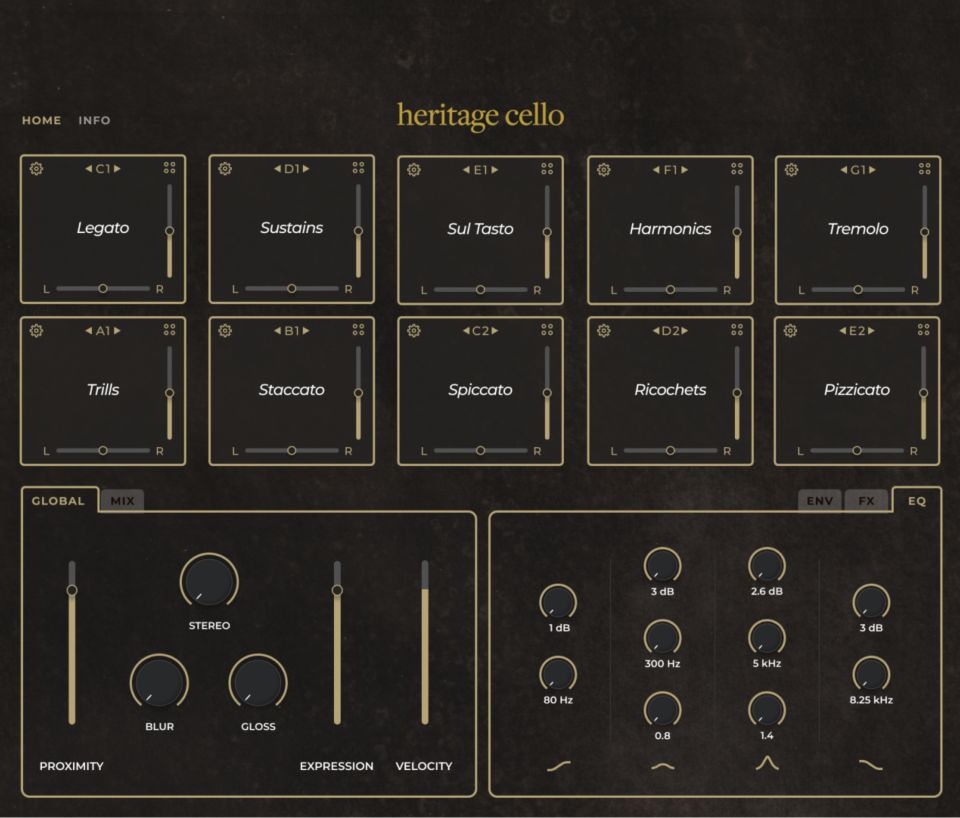The width and height of the screenshot is (960, 818).
Task: Click four-dot grid icon on Spiccato slot
Action: click(547, 329)
